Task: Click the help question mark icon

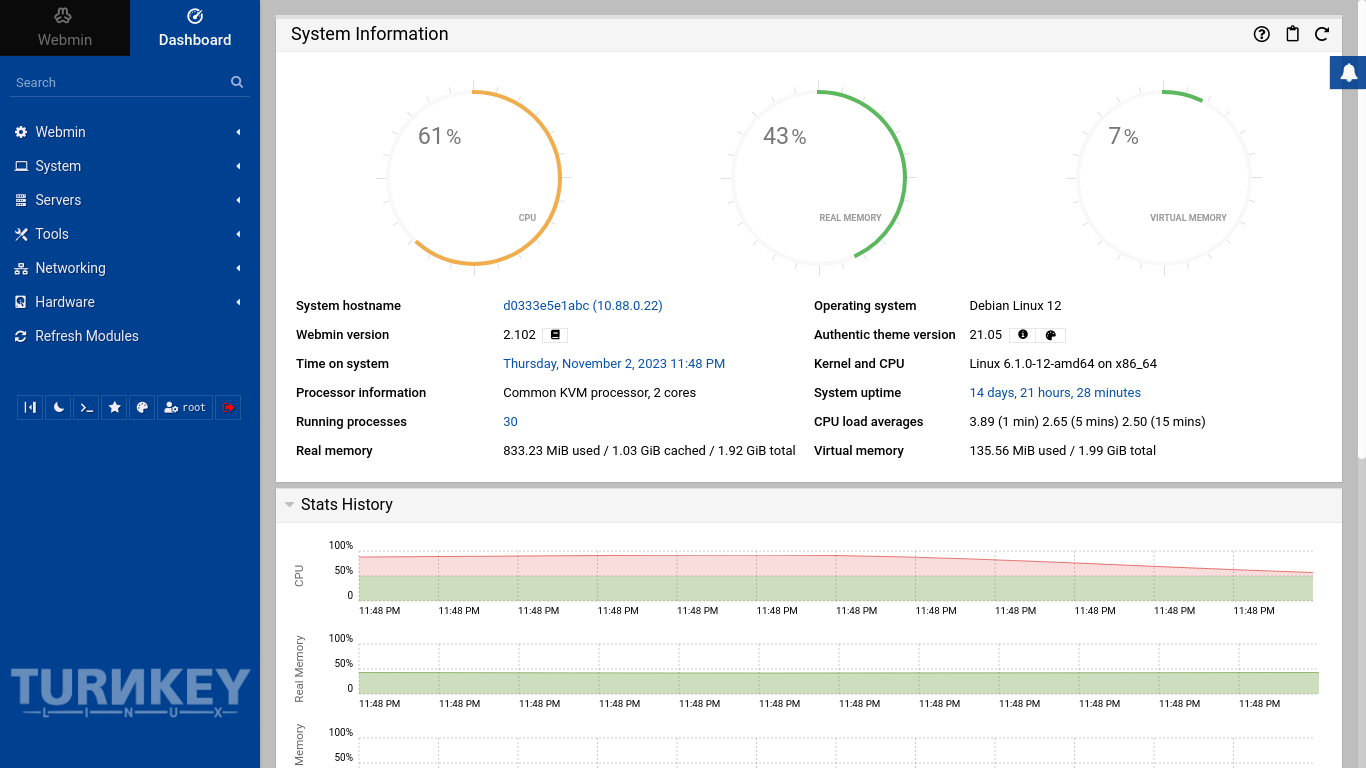Action: pos(1262,34)
